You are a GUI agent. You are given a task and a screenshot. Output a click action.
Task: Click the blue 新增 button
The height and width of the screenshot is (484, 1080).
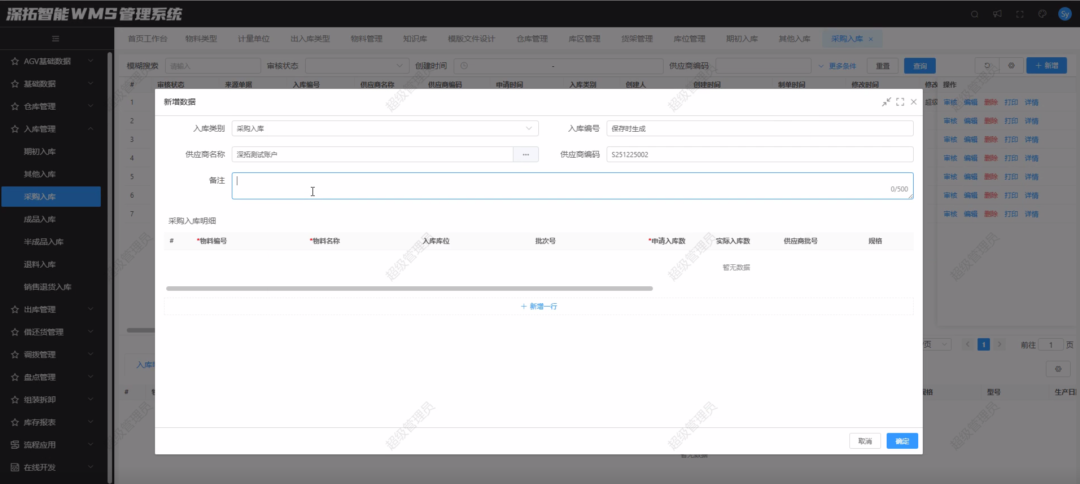pyautogui.click(x=1046, y=65)
